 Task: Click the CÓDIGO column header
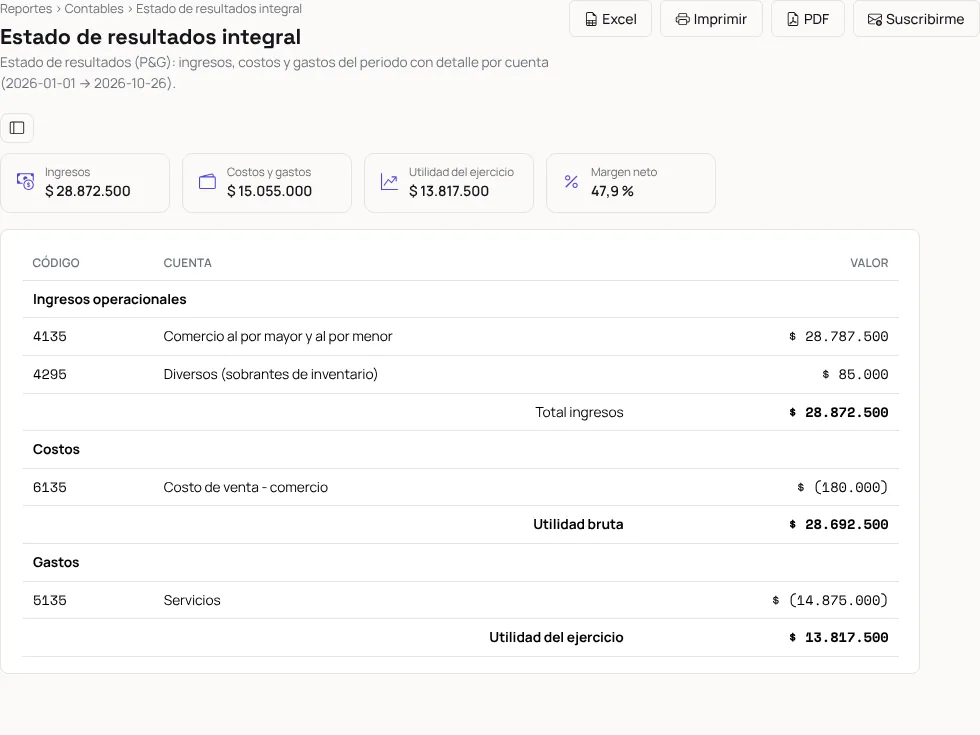[x=56, y=263]
